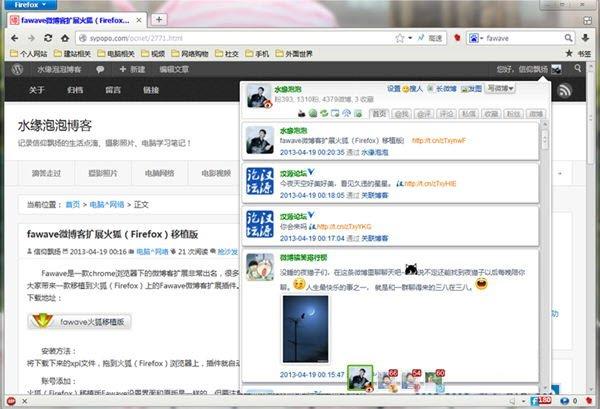600x409 pixels.
Task: Click the RSS feed icon
Action: point(564,91)
